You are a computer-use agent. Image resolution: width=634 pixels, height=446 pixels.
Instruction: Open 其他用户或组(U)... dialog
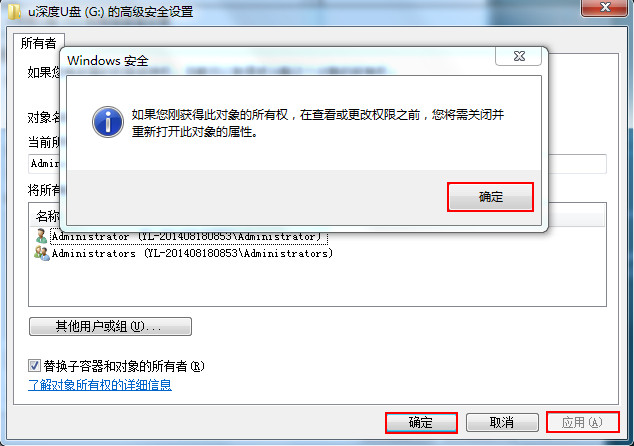[x=110, y=326]
